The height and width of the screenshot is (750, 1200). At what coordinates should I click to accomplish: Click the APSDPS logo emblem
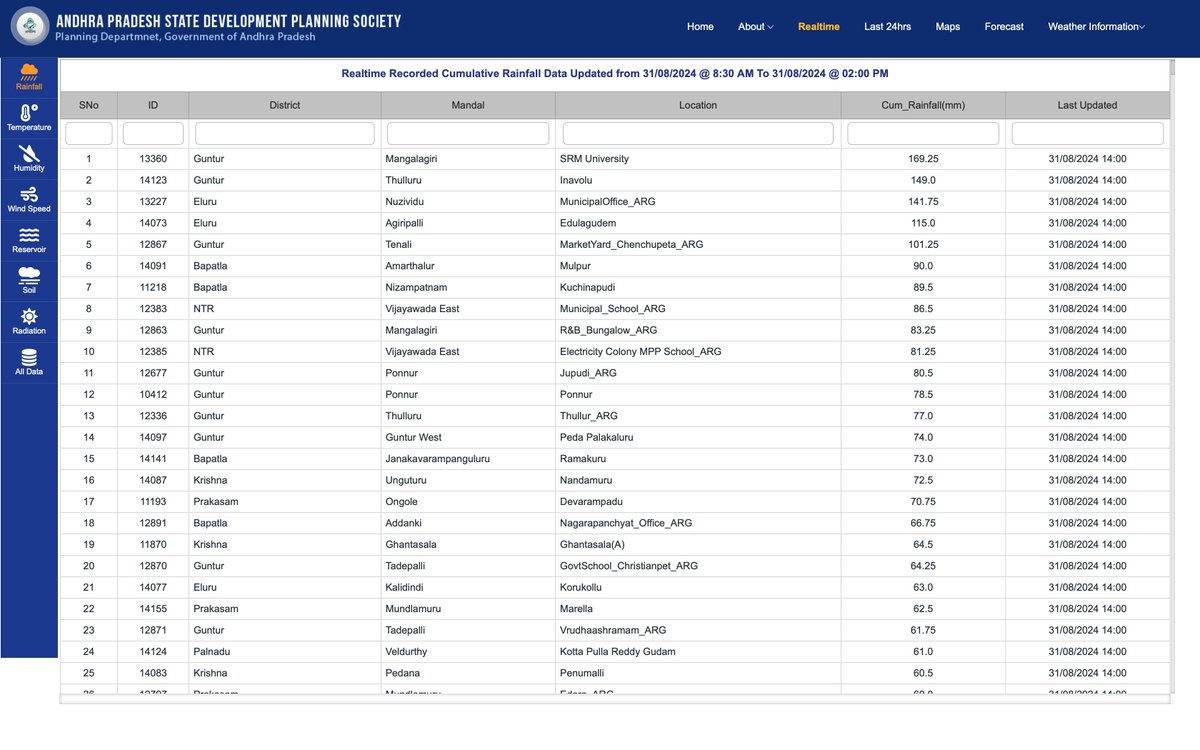[x=30, y=27]
